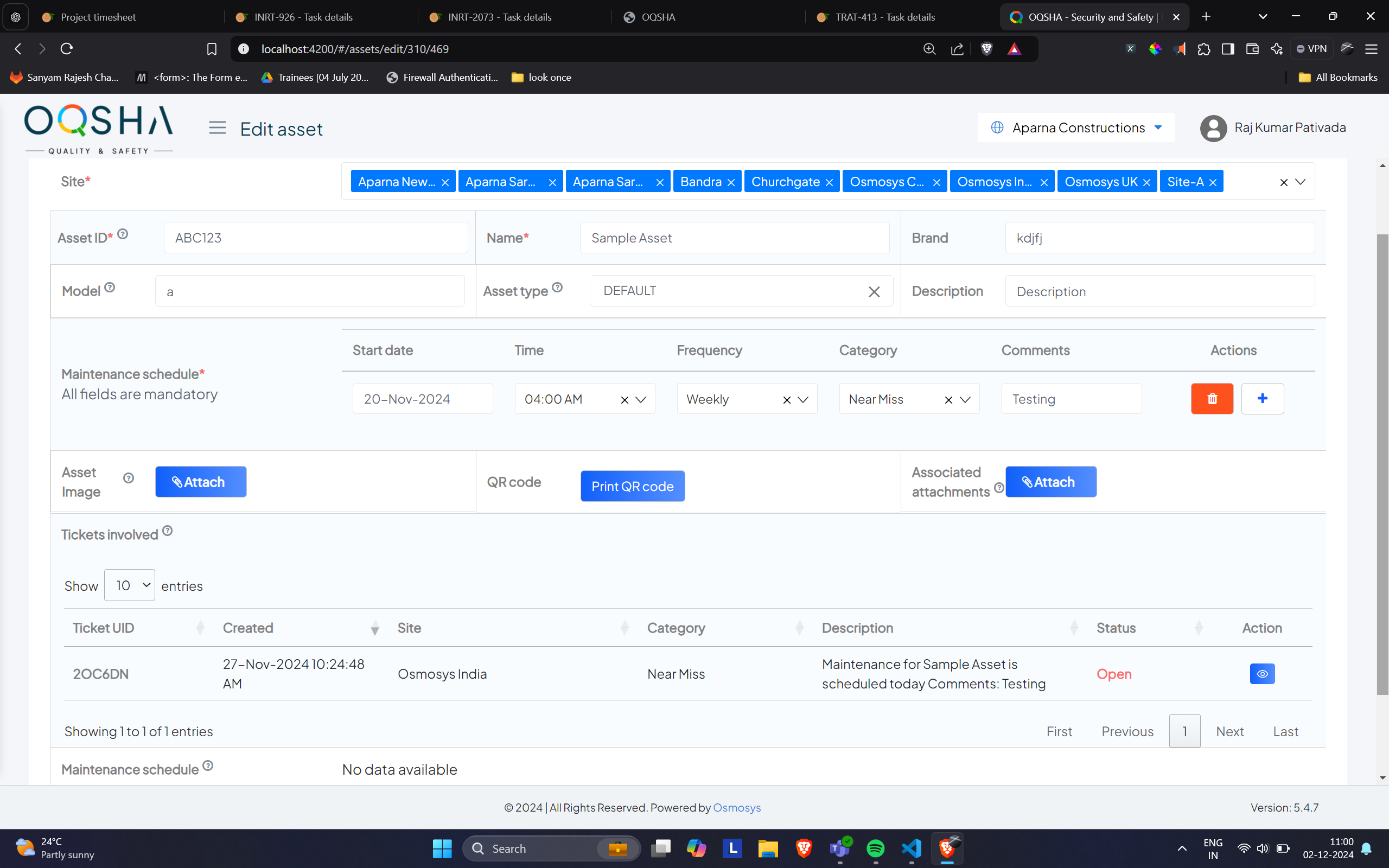Viewport: 1389px width, 868px height.
Task: Click the red delete schedule row button
Action: (1212, 398)
